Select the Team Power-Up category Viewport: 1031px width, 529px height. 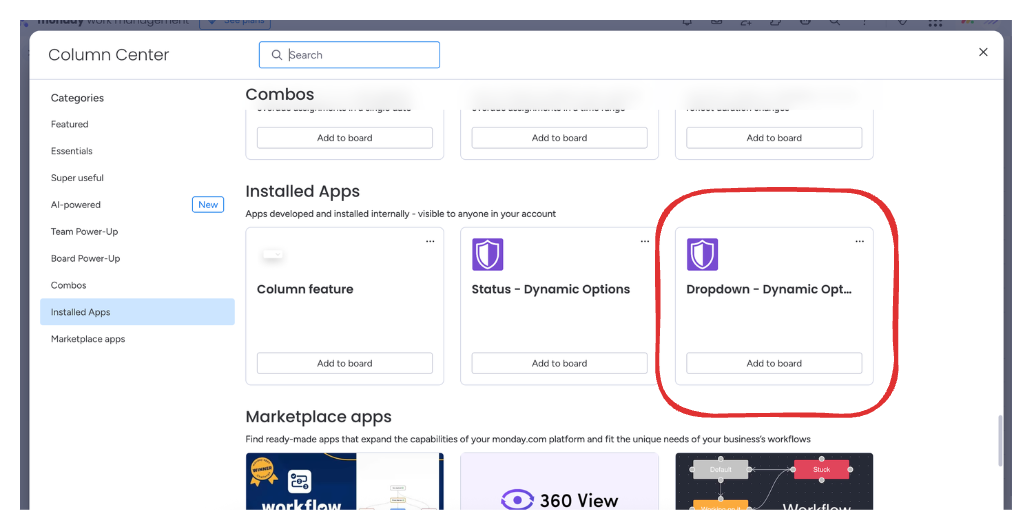click(x=84, y=232)
